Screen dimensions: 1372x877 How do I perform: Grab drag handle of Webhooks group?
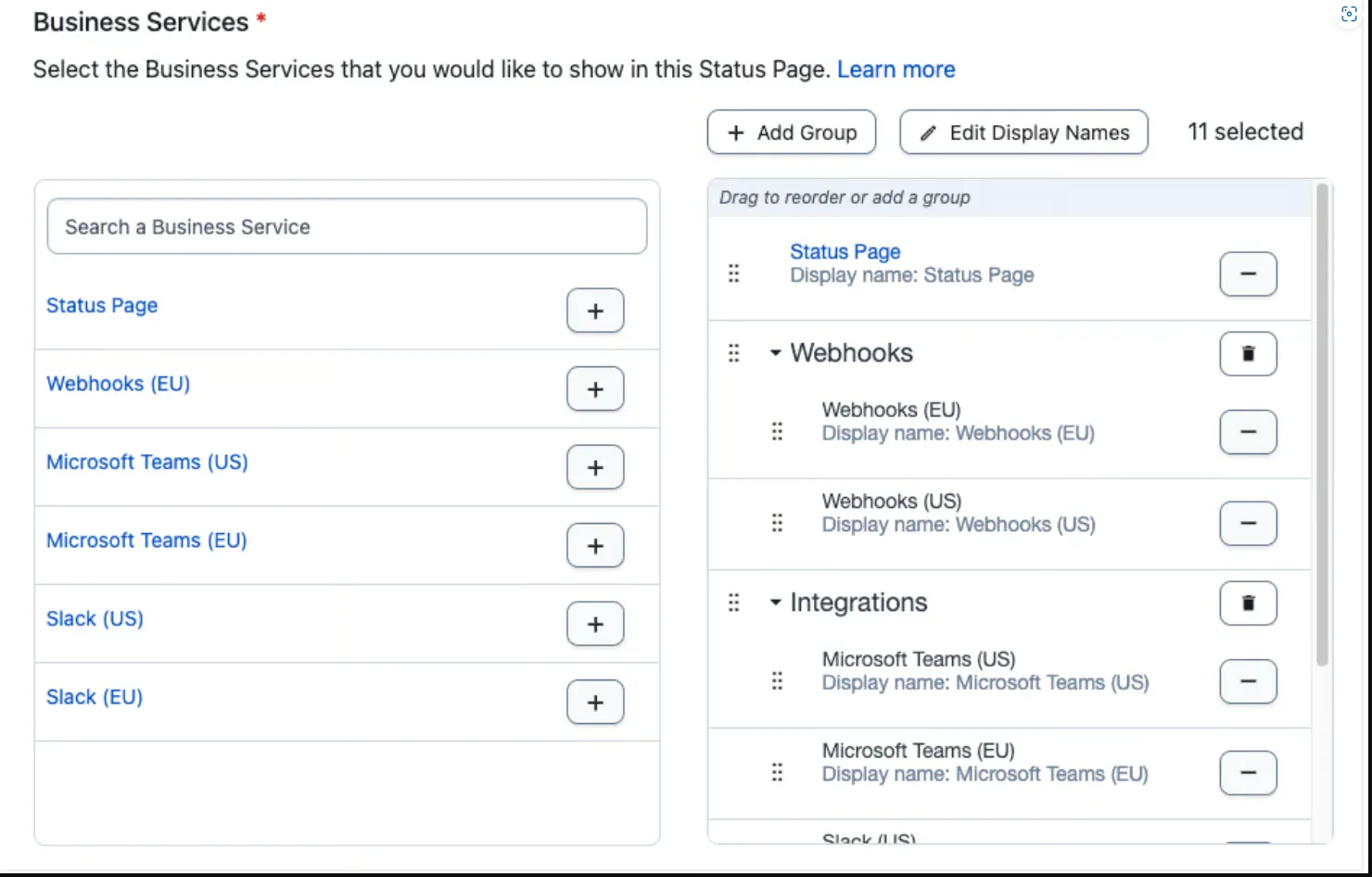click(734, 353)
